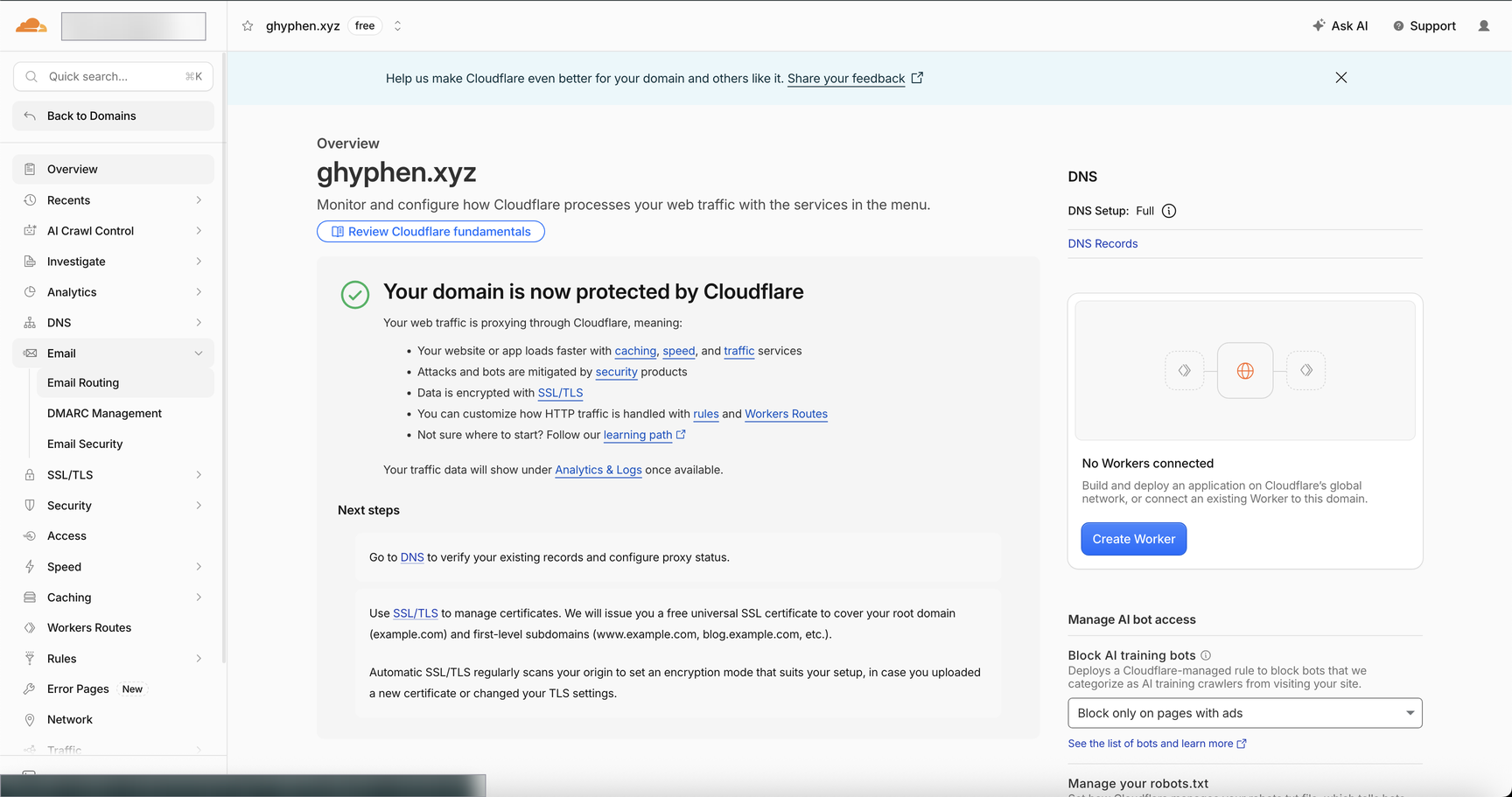Collapse the Email section chevron
The width and height of the screenshot is (1512, 797).
tap(199, 353)
